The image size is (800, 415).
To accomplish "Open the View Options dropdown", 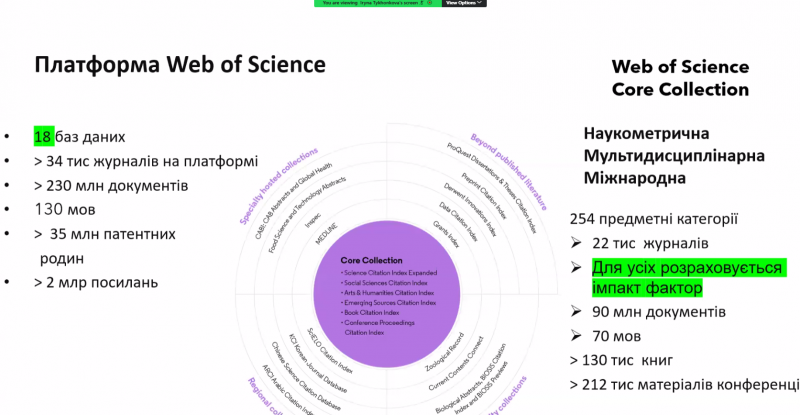I will [464, 3].
